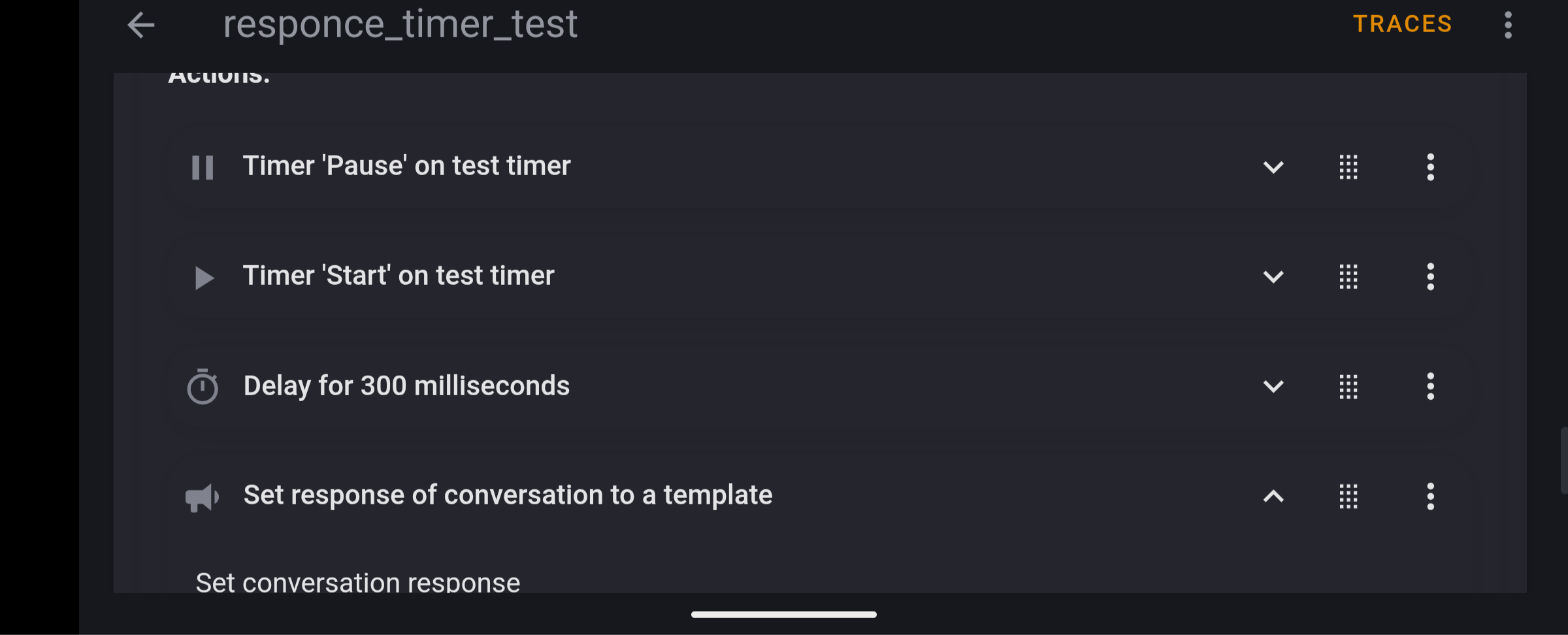Screen dimensions: 1568x635
Task: Open options menu for Timer 'Start' action
Action: coord(1431,277)
